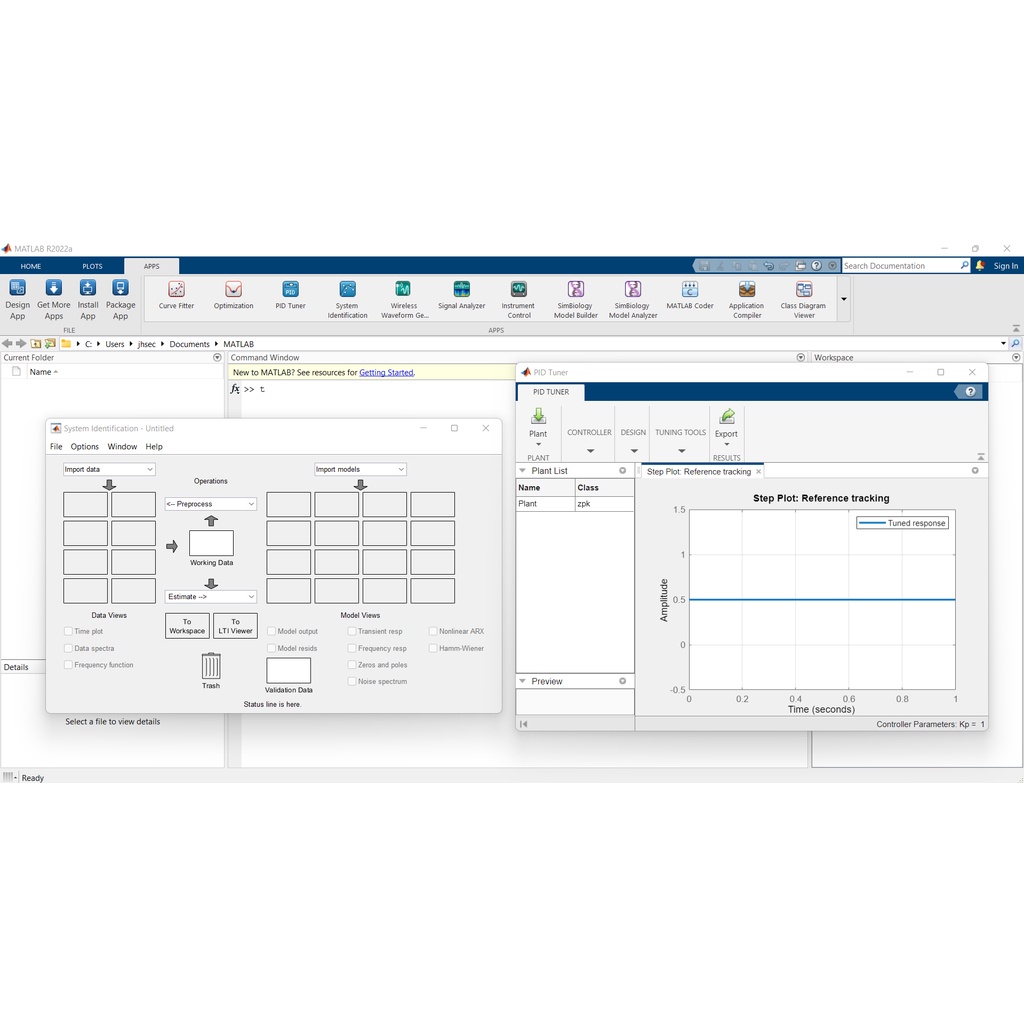This screenshot has width=1024, height=1024.
Task: Click Export in PID Tuner toolstrip
Action: 726,421
